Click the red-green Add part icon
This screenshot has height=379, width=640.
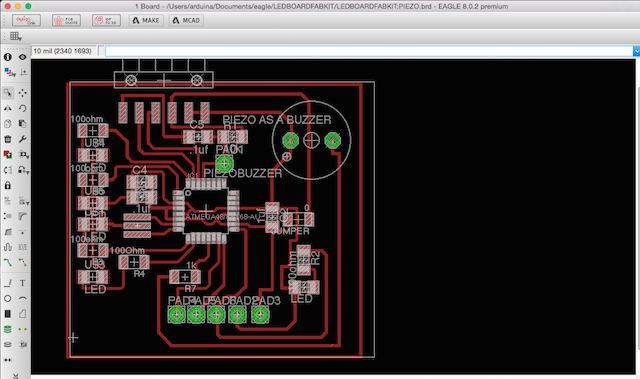[x=8, y=155]
